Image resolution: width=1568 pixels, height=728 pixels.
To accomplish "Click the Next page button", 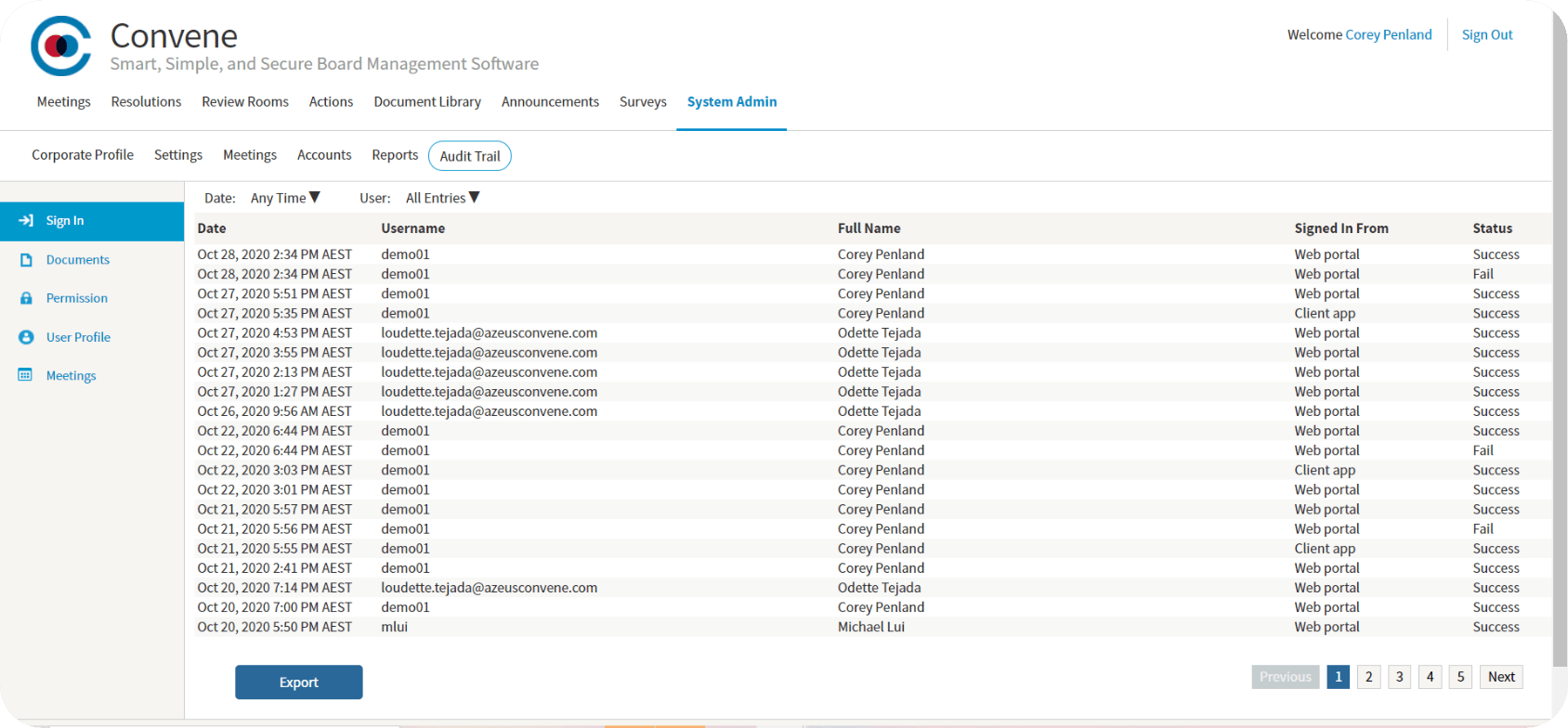I will (1501, 677).
